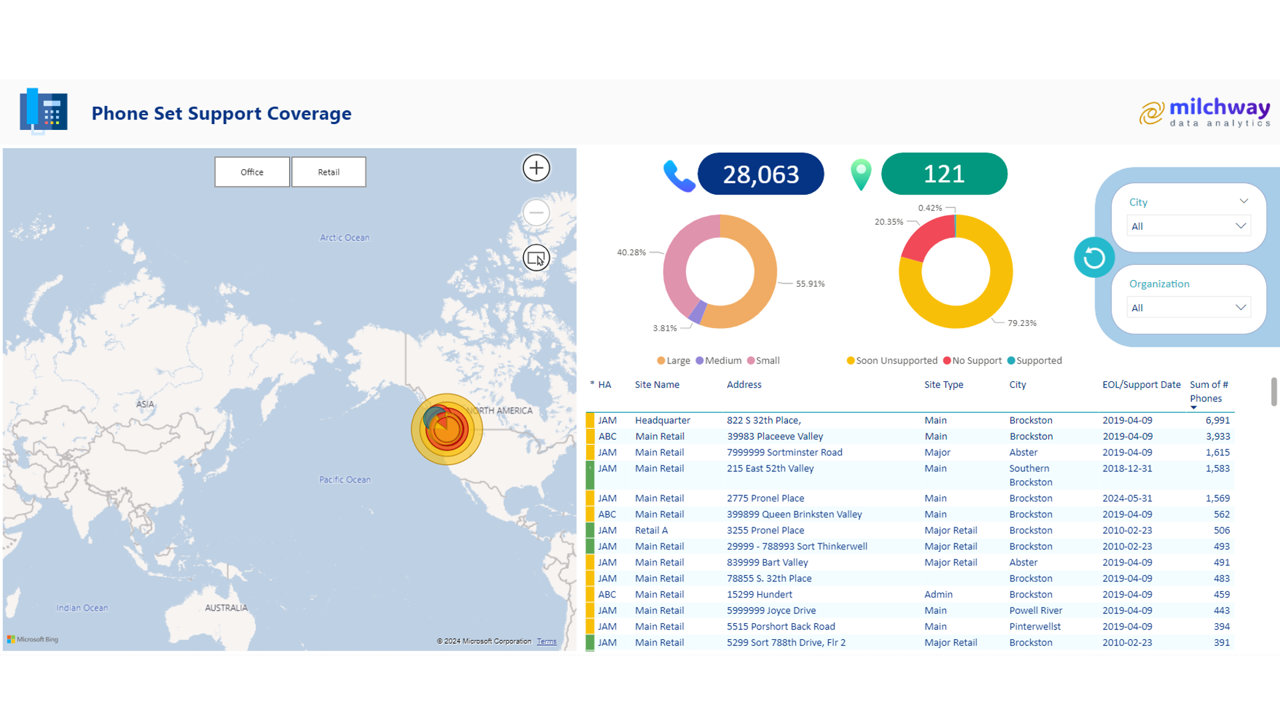Viewport: 1280px width, 720px height.
Task: Open the Organization dropdown showing All
Action: pos(1187,307)
